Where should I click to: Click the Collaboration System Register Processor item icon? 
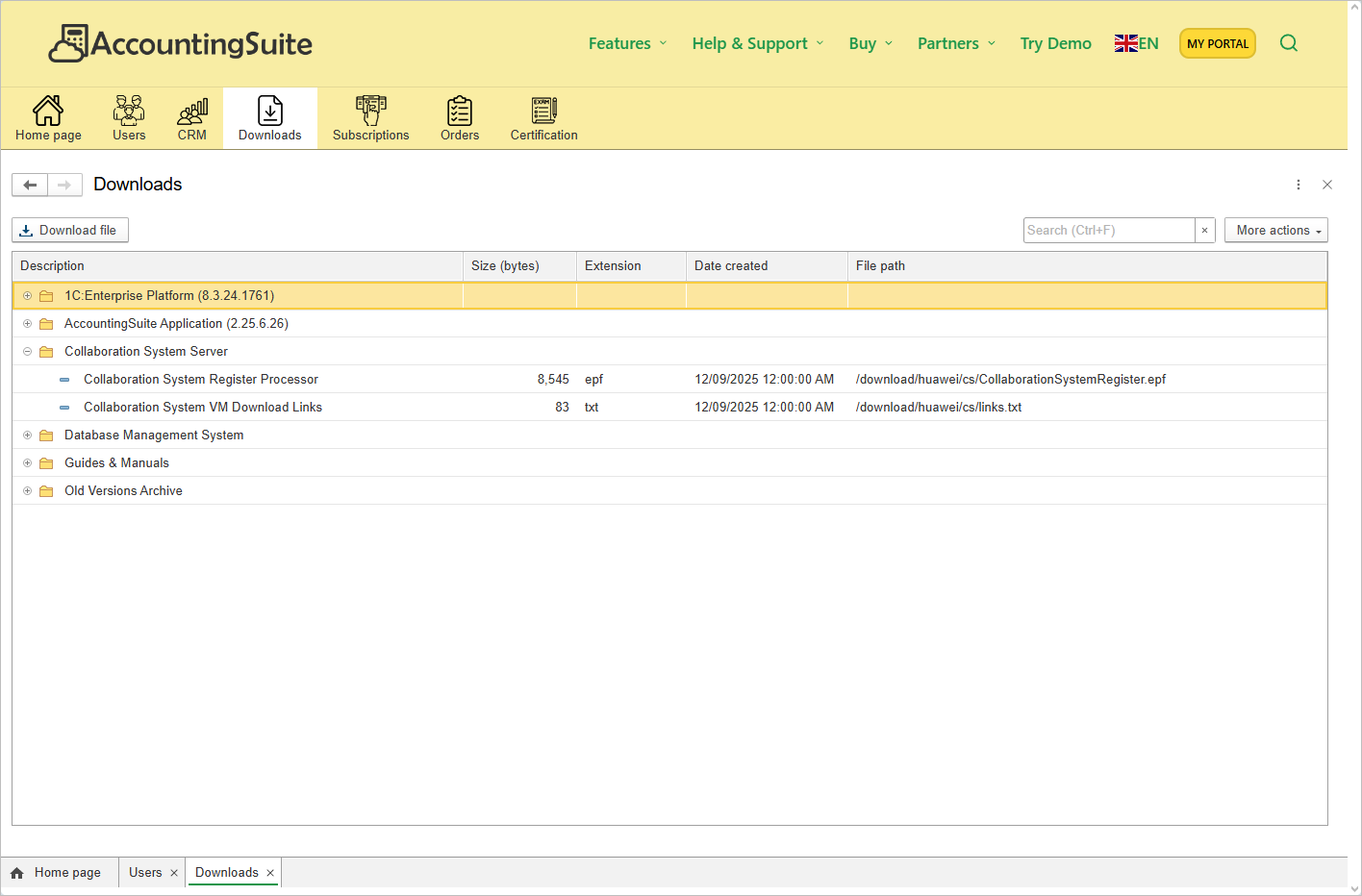pos(64,380)
